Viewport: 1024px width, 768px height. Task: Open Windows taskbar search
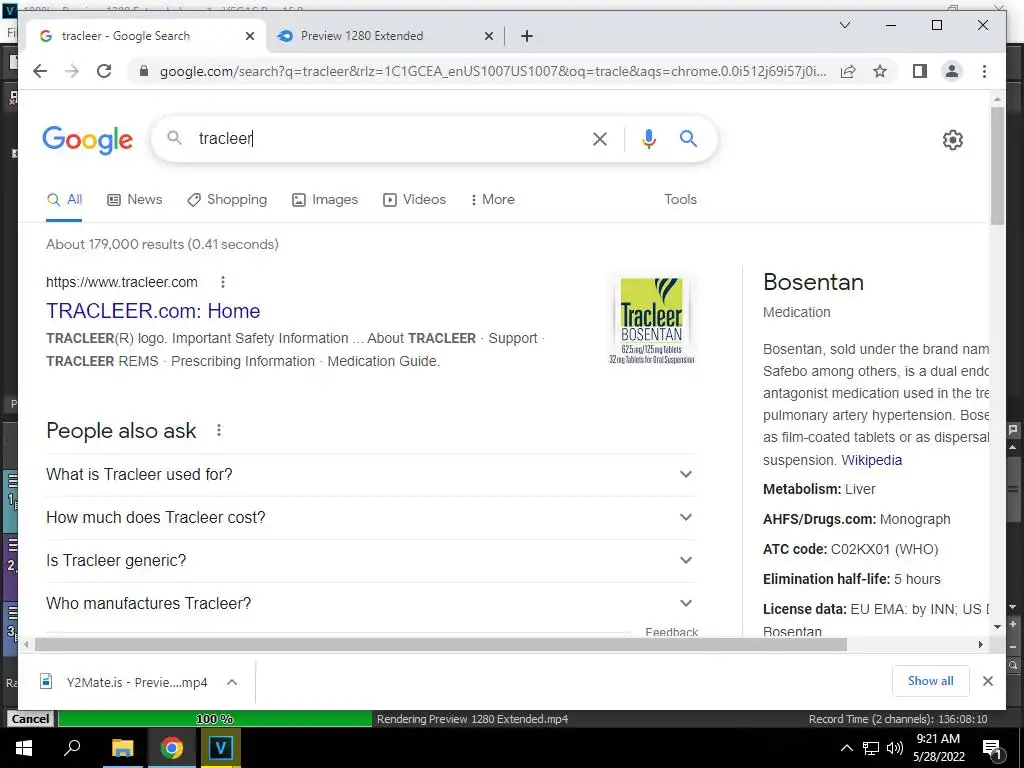[72, 748]
